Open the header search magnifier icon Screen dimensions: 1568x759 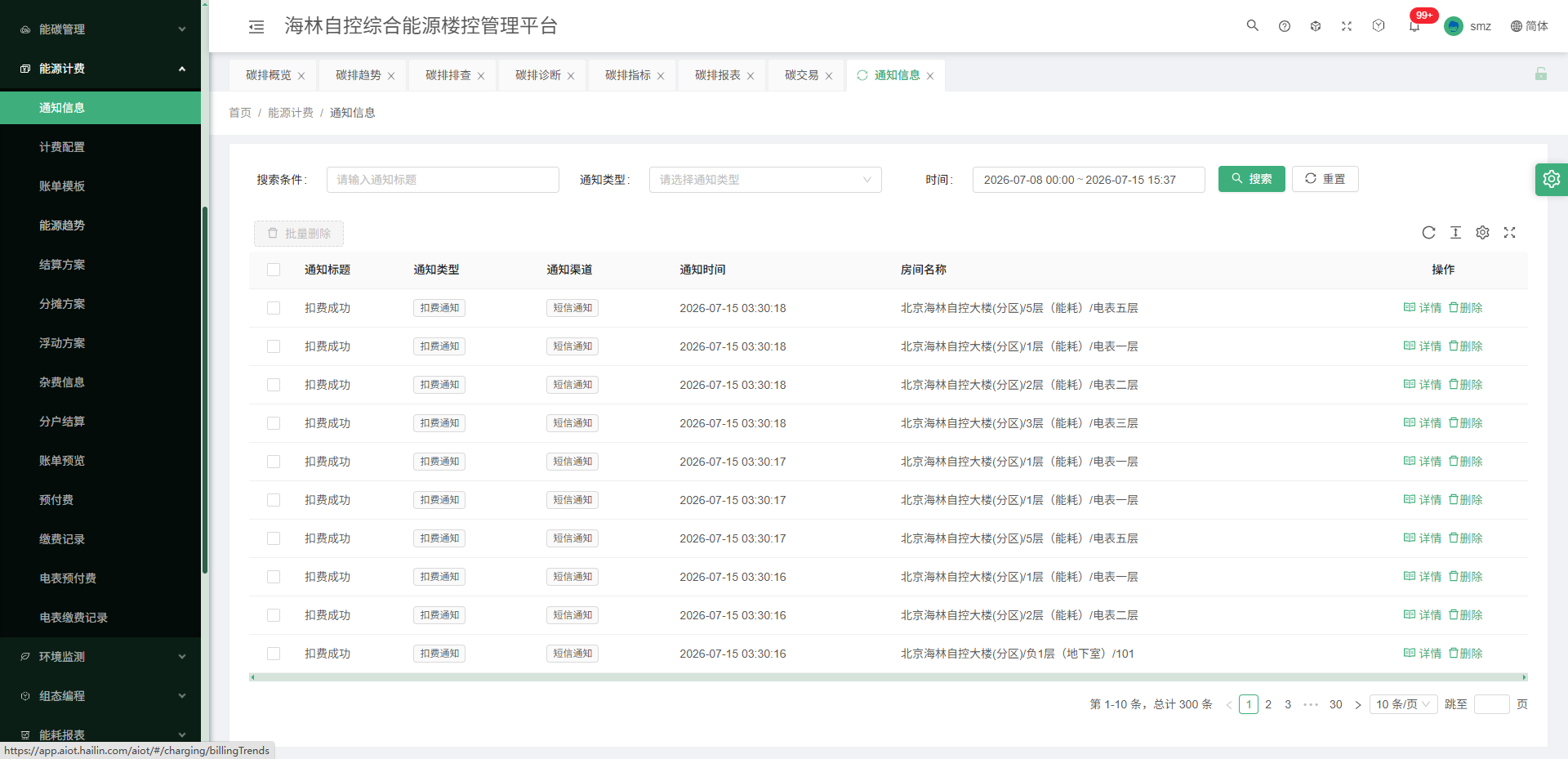point(1252,25)
